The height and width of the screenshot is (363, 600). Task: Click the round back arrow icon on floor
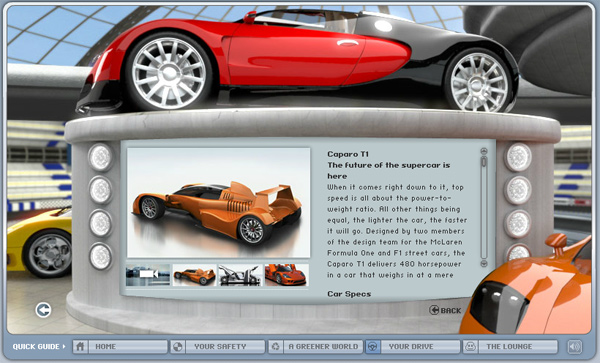pos(43,310)
